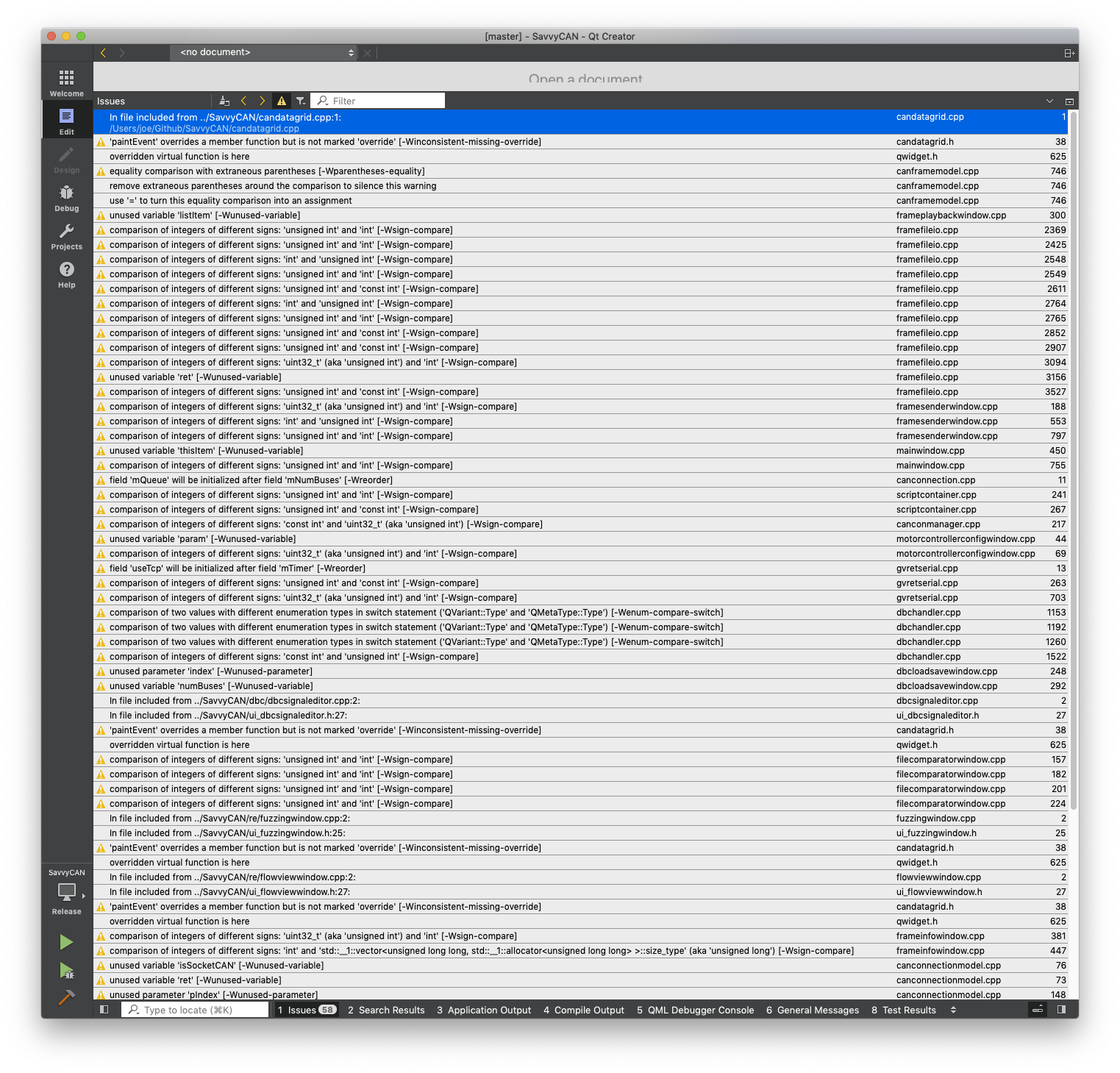Image resolution: width=1120 pixels, height=1073 pixels.
Task: Open the QML Debugger Console tab
Action: pos(696,1010)
